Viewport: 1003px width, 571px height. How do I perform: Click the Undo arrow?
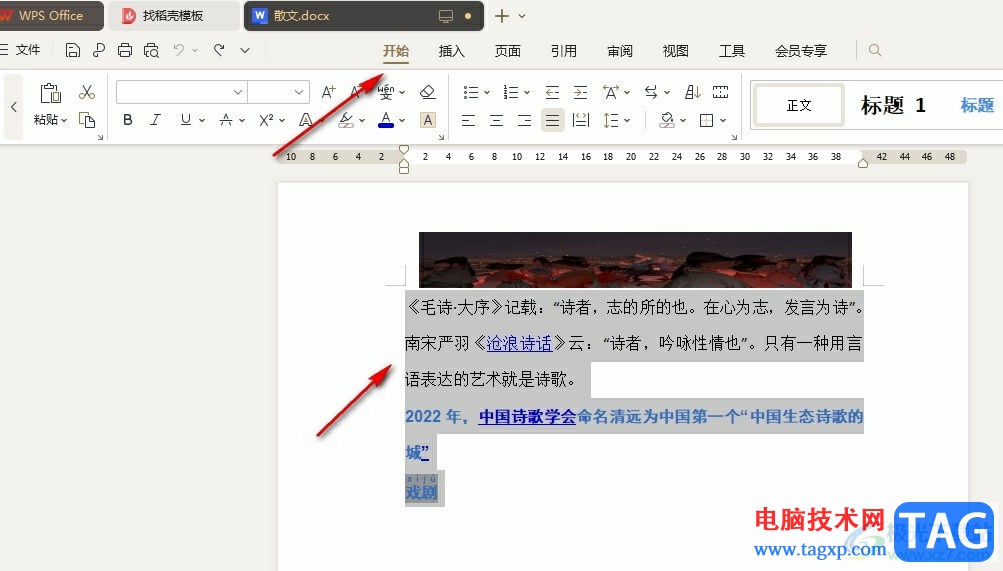(179, 50)
